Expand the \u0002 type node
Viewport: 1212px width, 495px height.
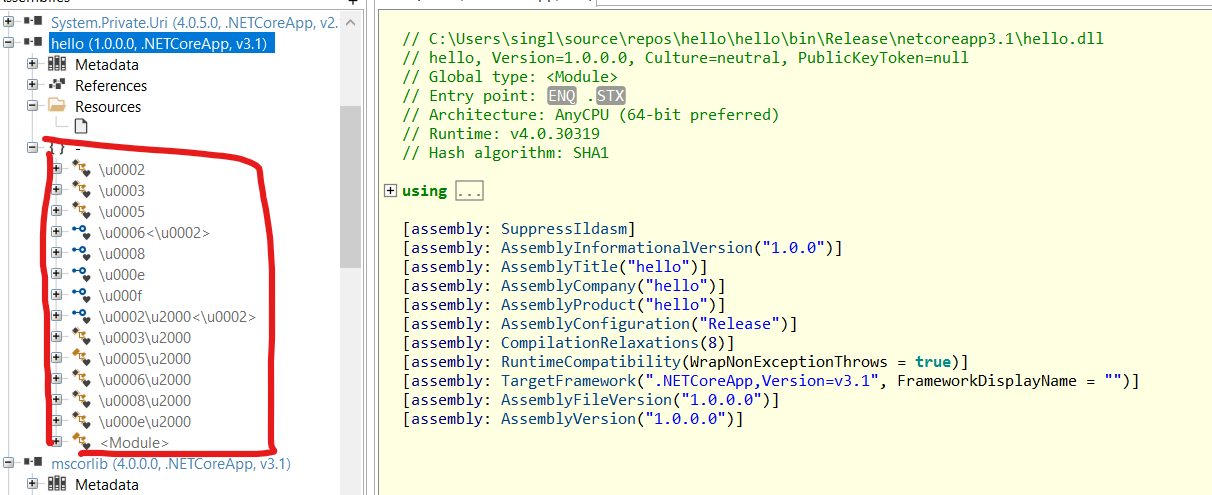(x=57, y=169)
